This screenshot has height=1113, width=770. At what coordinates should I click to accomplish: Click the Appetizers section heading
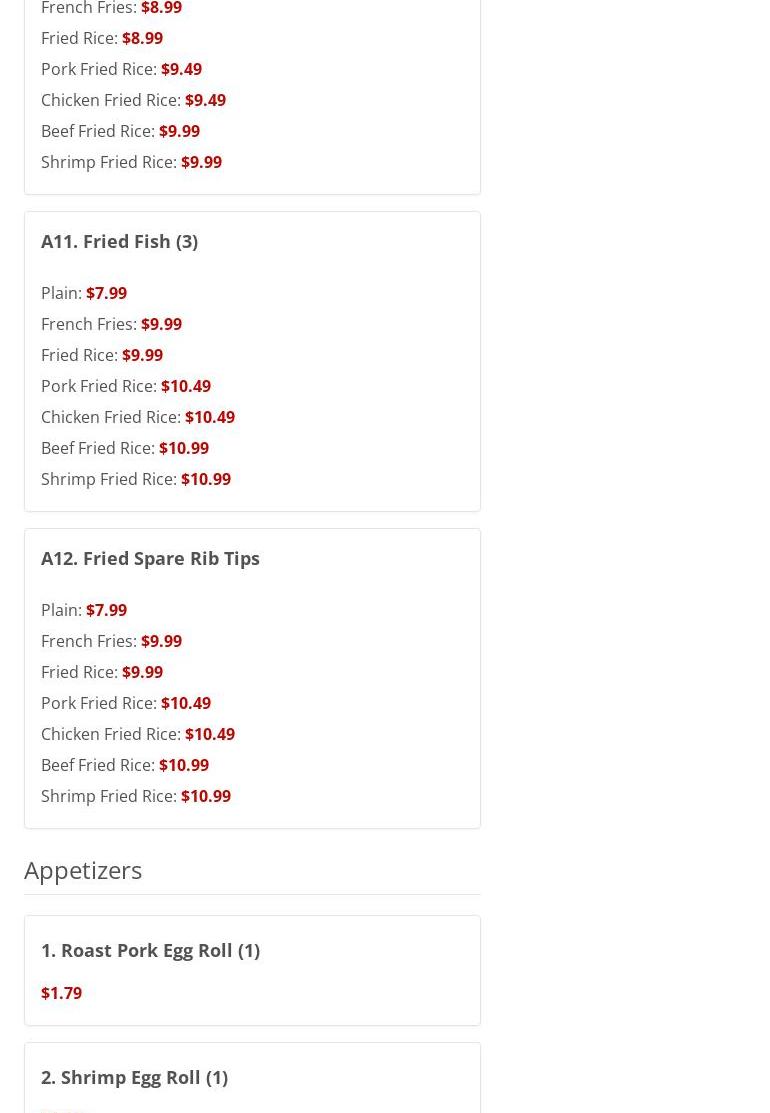coord(83,870)
